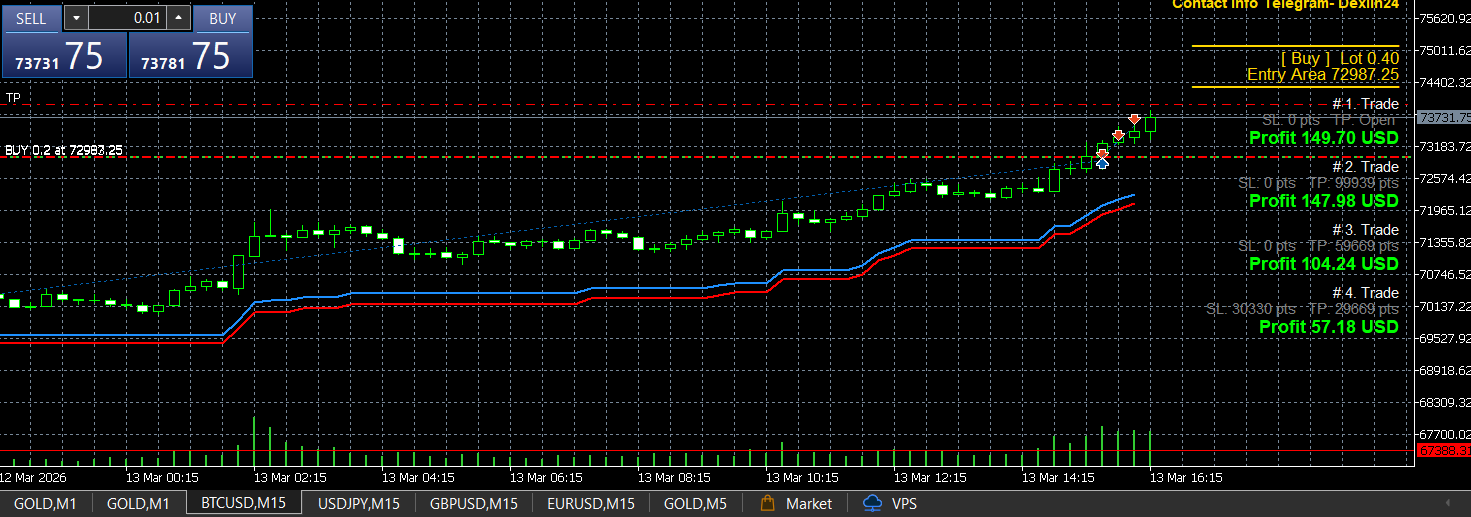Click the 0.01 lot volume field
Image resolution: width=1471 pixels, height=517 pixels.
[x=128, y=18]
